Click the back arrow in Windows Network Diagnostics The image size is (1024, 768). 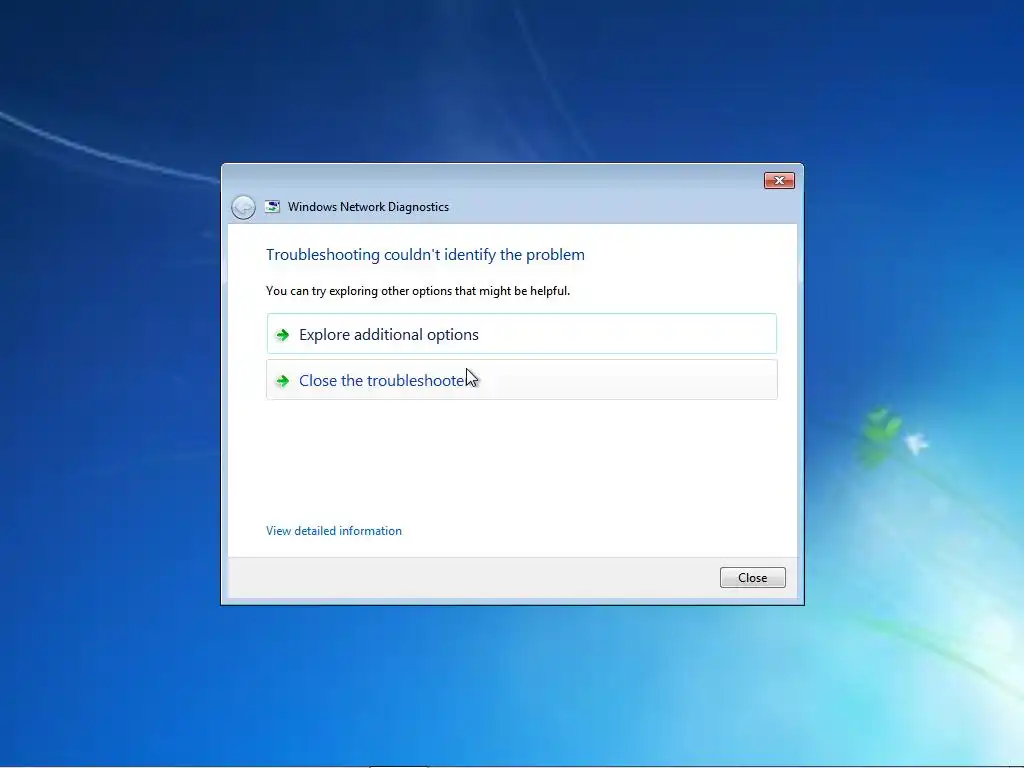coord(243,208)
